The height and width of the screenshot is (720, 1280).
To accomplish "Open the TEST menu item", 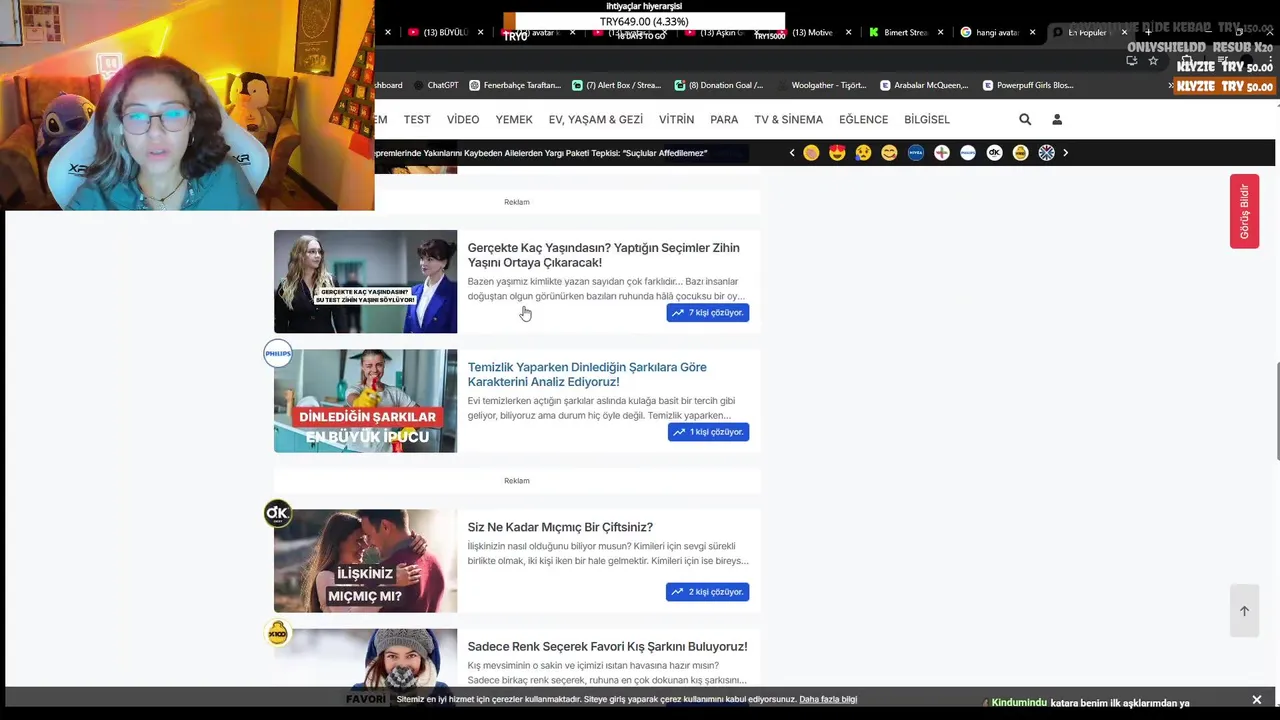I will coord(417,119).
